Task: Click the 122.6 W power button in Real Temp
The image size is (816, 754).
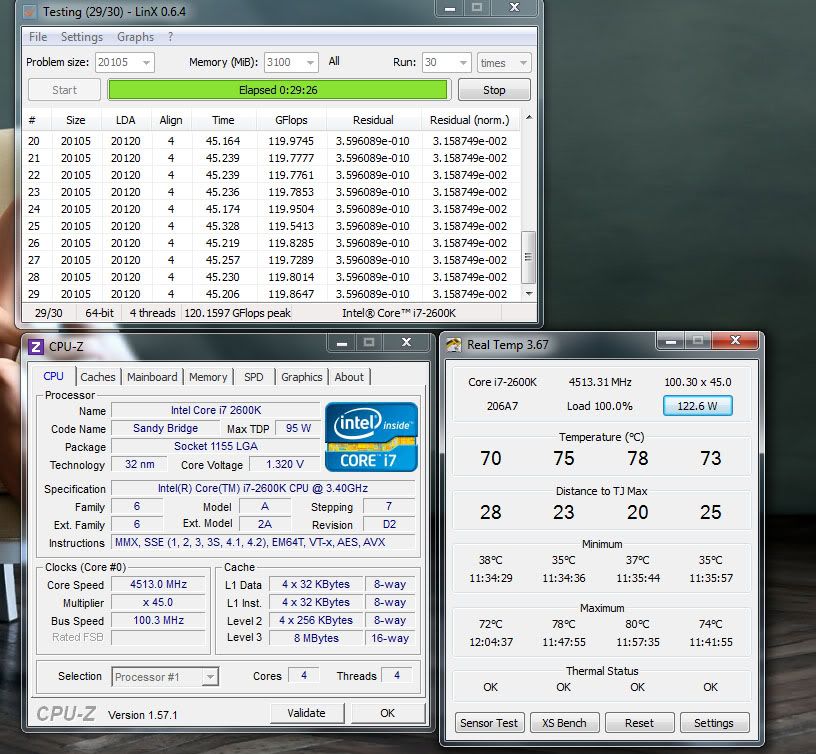Action: click(697, 406)
